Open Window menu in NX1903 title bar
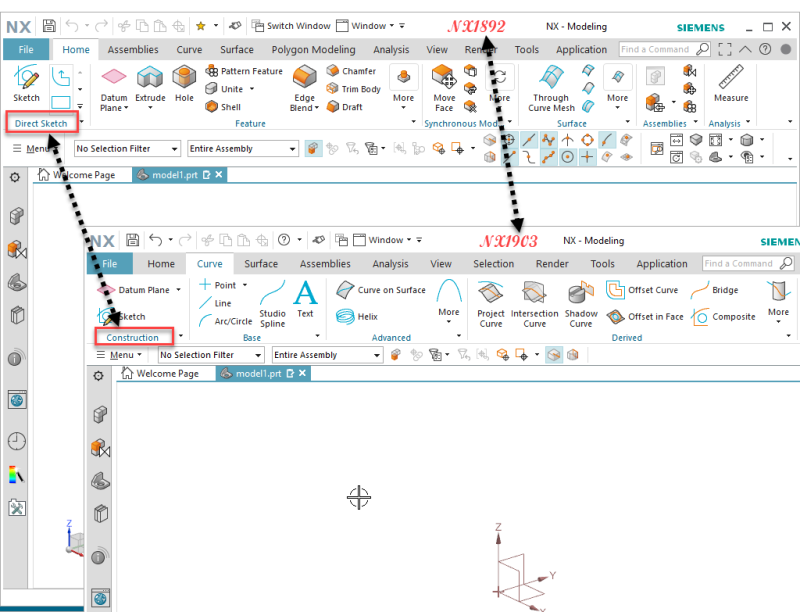Viewport: 800px width, 612px height. [382, 240]
